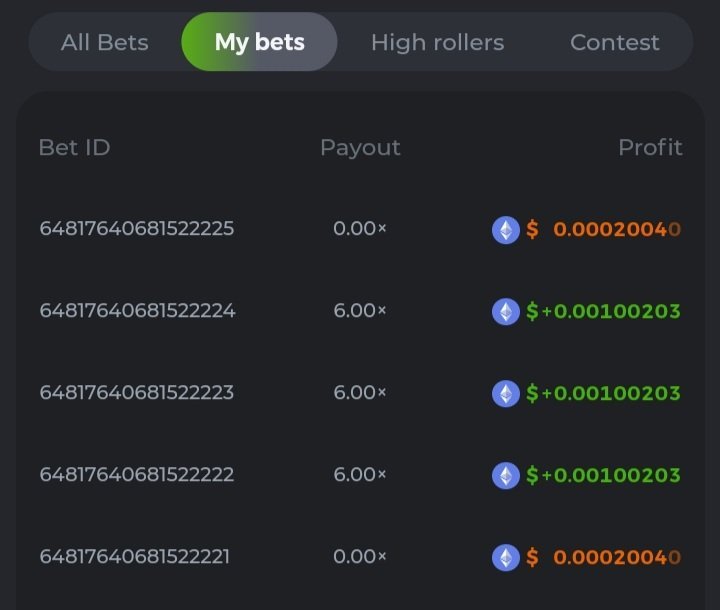Open the High rollers tab
This screenshot has width=720, height=610.
[437, 43]
